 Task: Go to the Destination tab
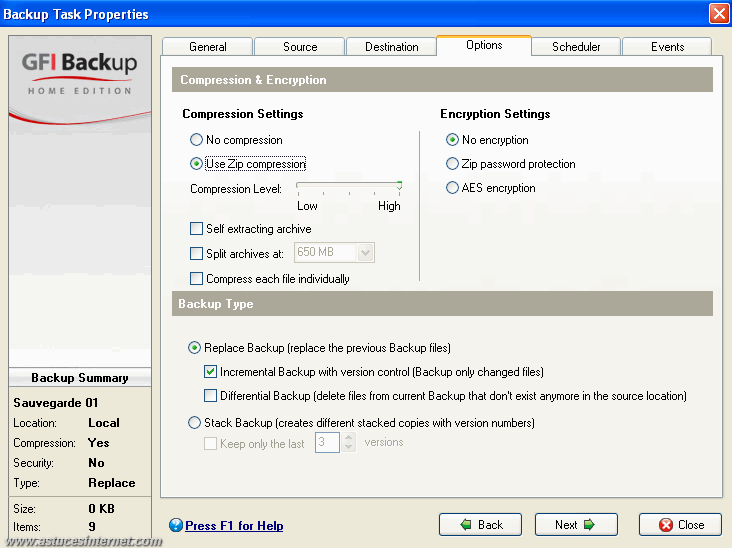pos(391,47)
